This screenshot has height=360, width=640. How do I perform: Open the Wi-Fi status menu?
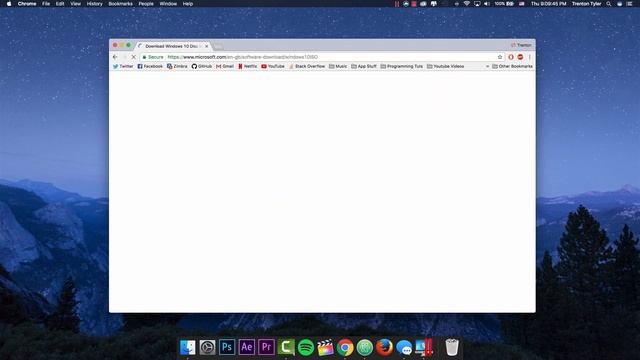point(467,4)
